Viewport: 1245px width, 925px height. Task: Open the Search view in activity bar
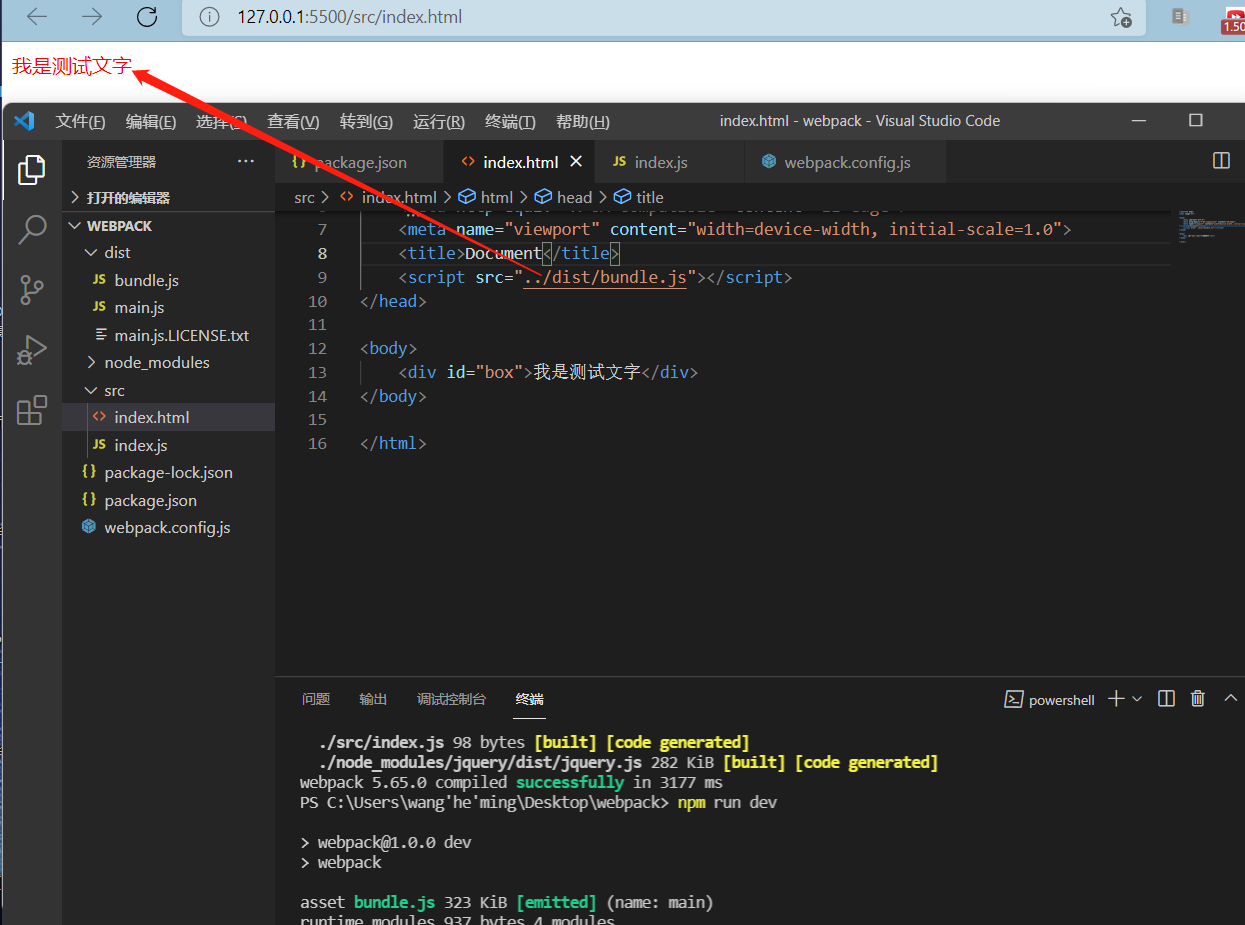pos(32,230)
